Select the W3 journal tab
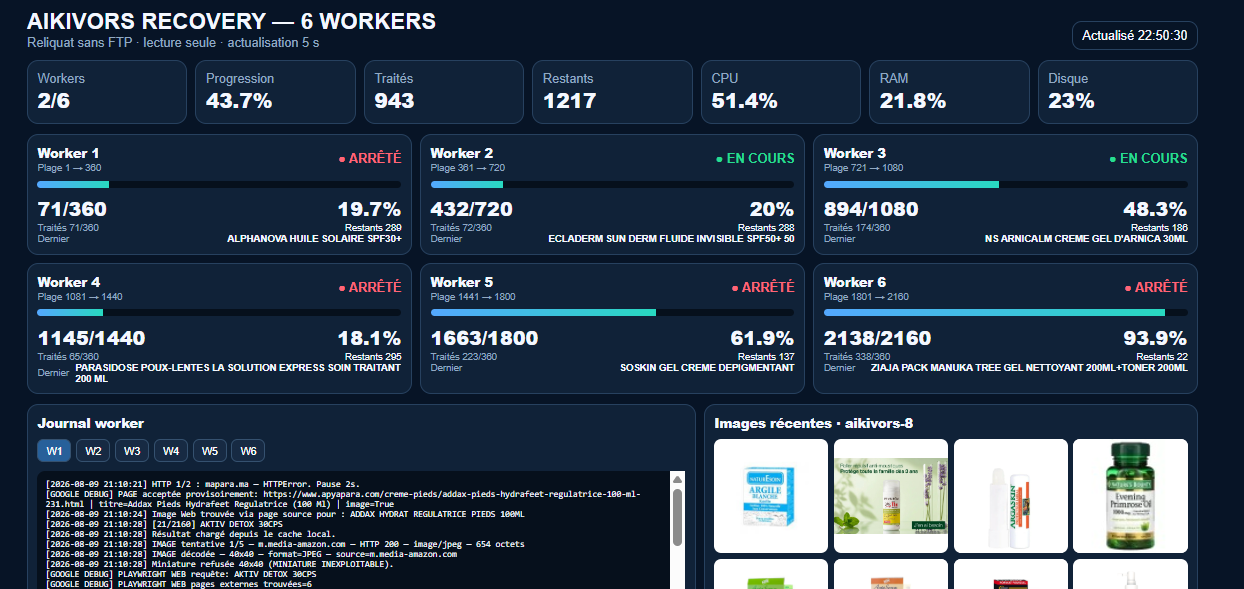Viewport: 1244px width, 589px height. pyautogui.click(x=132, y=451)
